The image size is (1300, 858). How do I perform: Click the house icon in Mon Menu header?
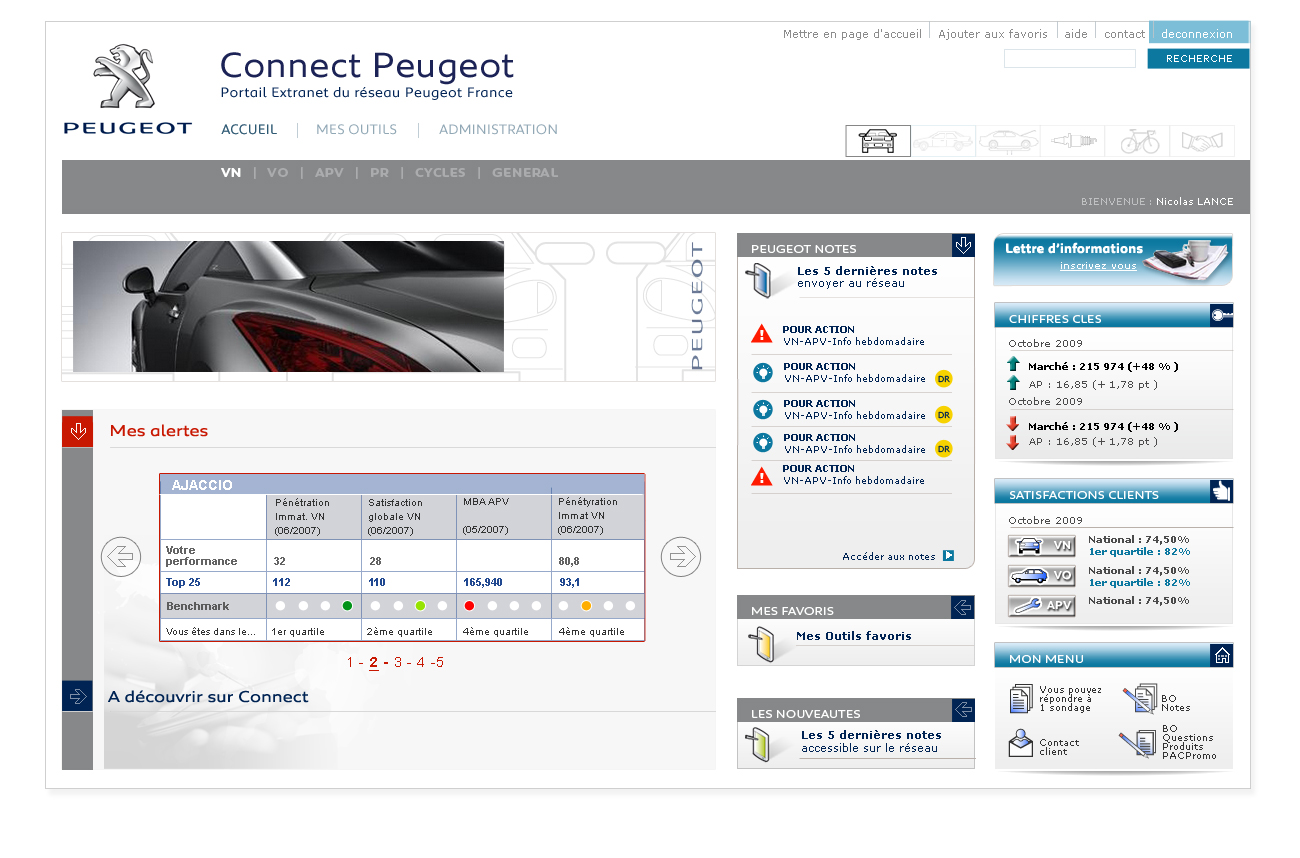pos(1221,656)
